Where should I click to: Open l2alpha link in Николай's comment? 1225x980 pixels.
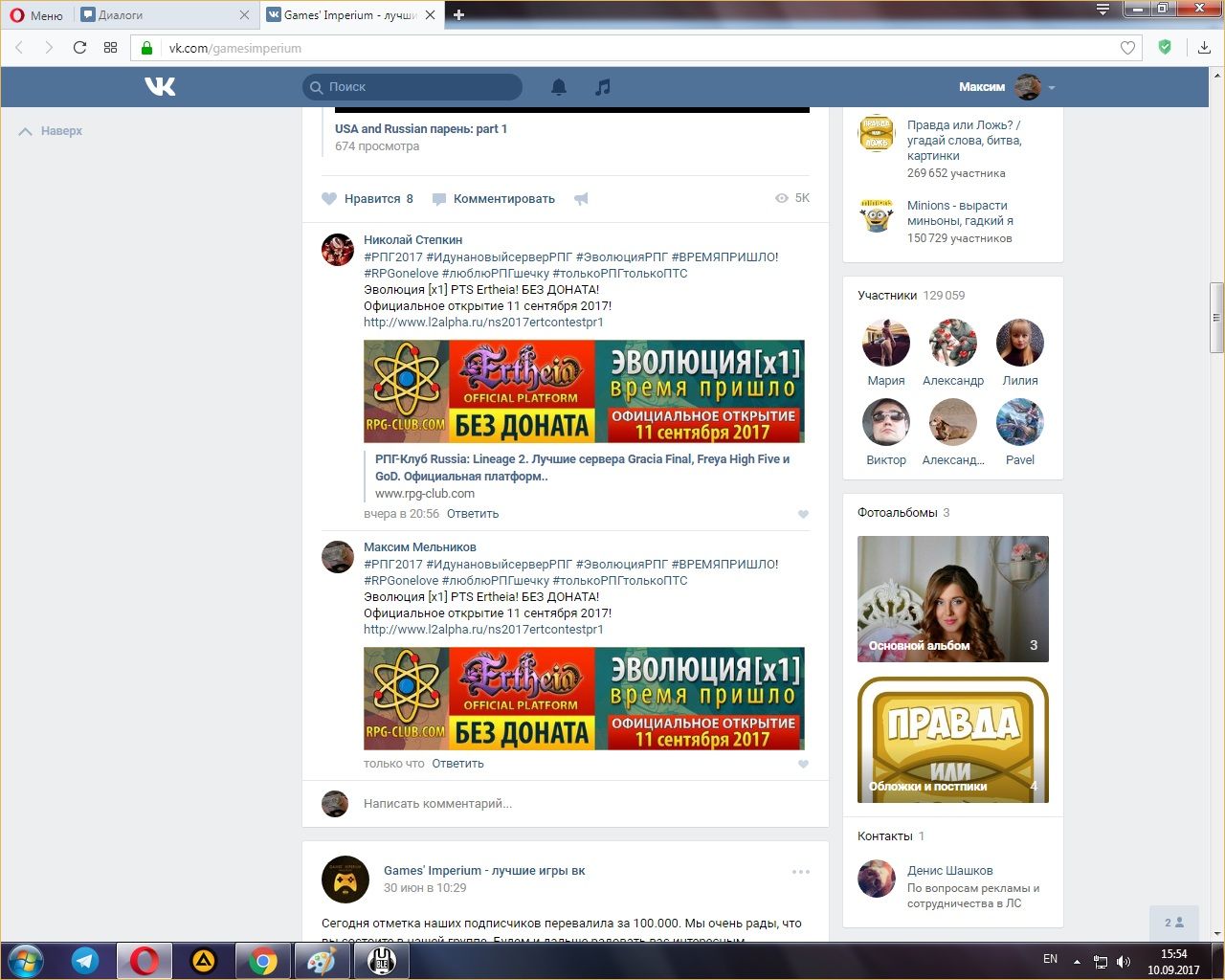coord(483,323)
